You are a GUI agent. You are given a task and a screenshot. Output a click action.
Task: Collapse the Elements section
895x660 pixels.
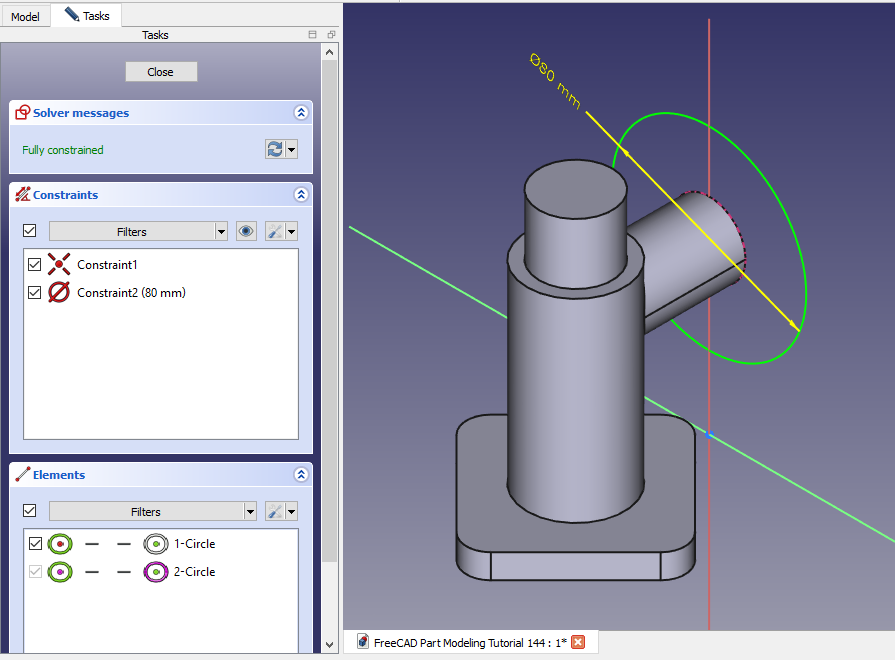(301, 475)
